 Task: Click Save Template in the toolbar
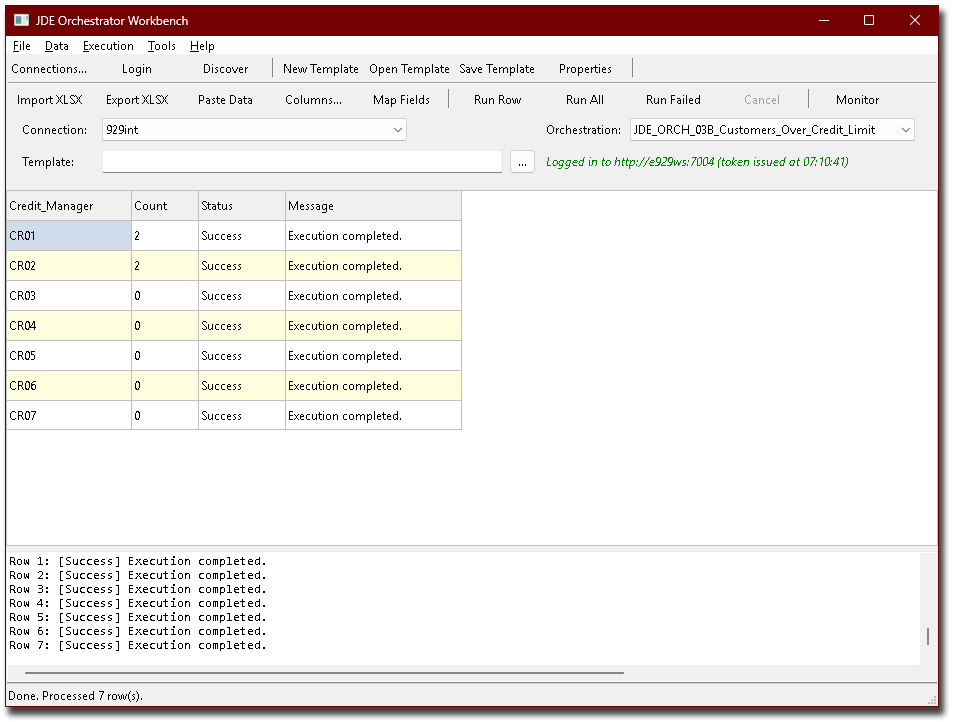coord(496,69)
